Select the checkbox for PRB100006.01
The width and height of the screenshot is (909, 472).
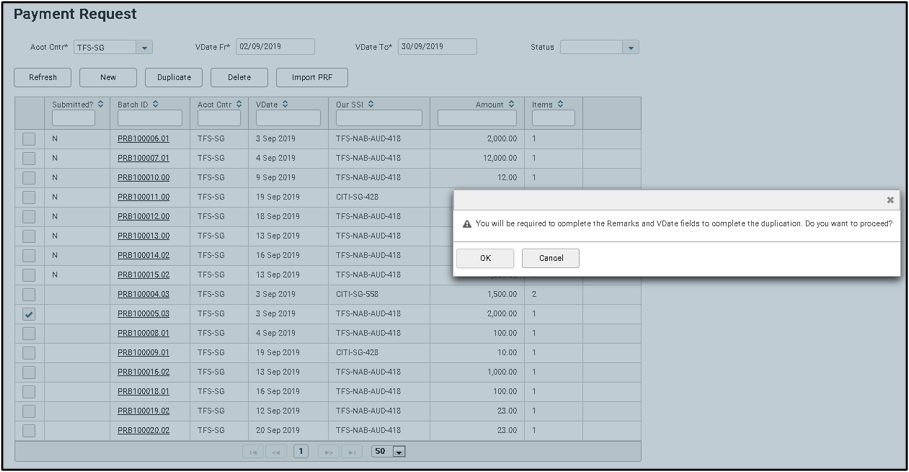click(x=29, y=139)
